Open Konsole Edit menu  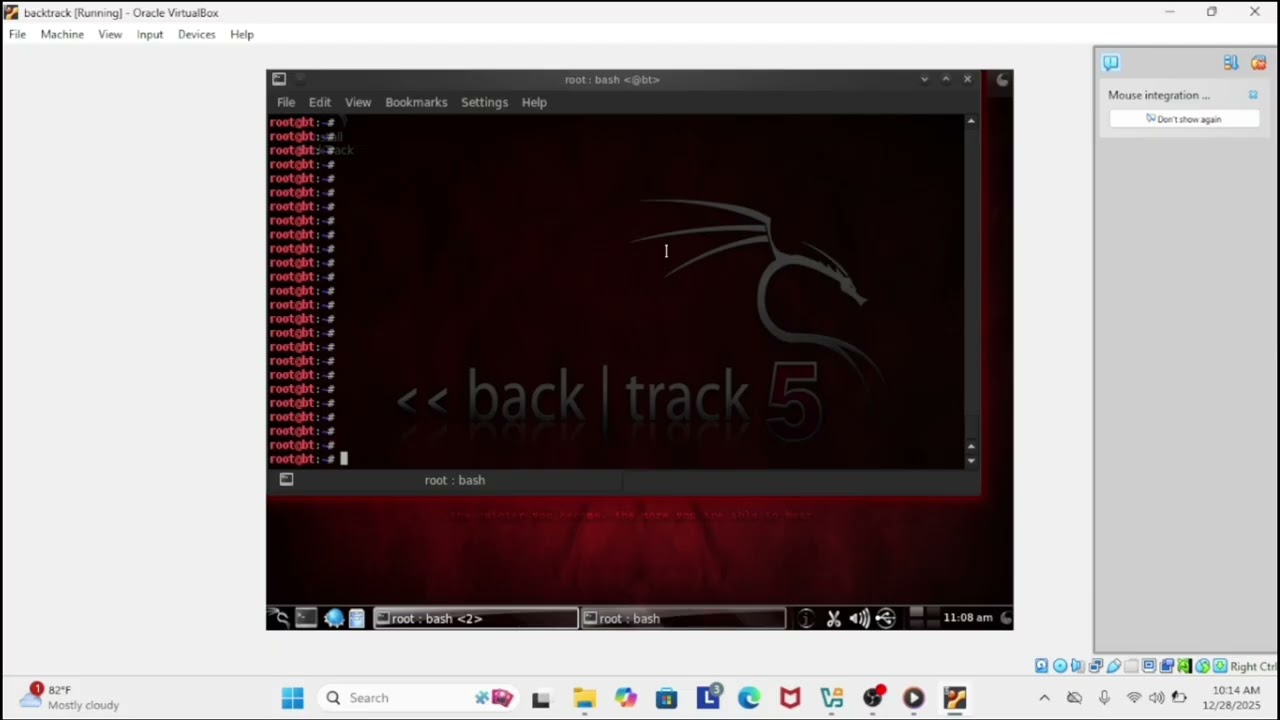(320, 102)
